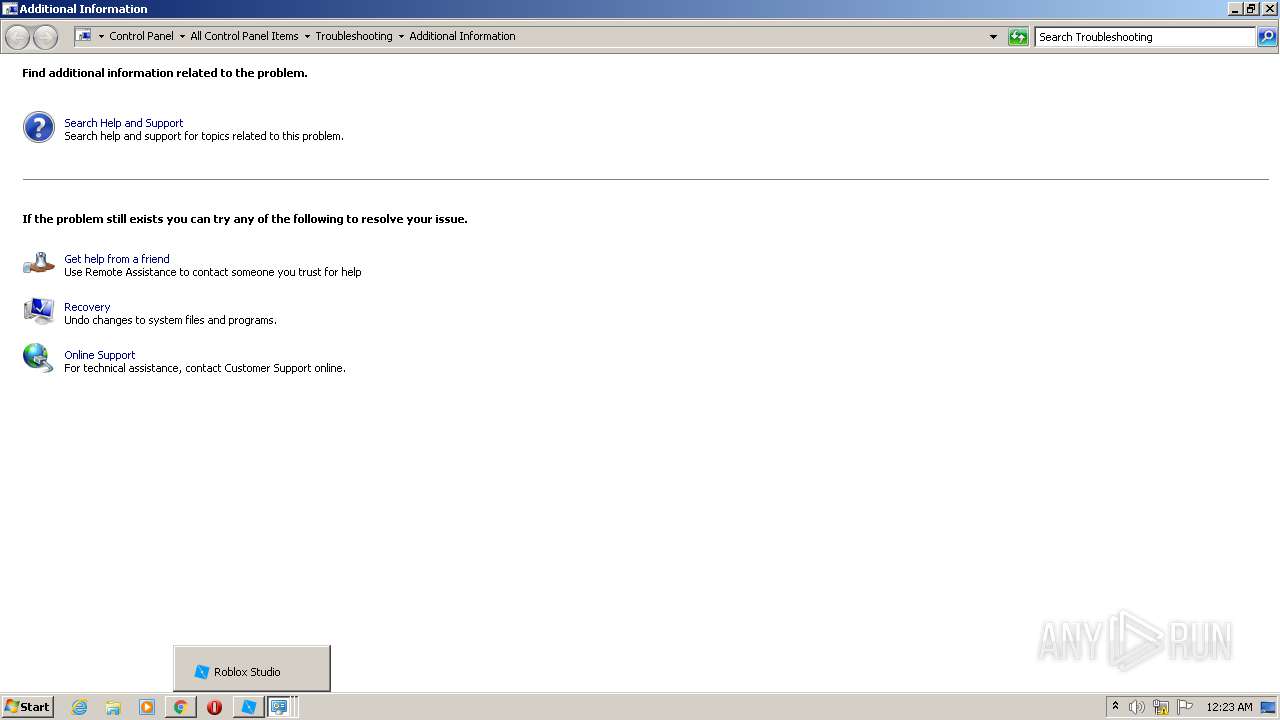Select the Additional Information breadcrumb
The height and width of the screenshot is (720, 1280).
coord(462,36)
